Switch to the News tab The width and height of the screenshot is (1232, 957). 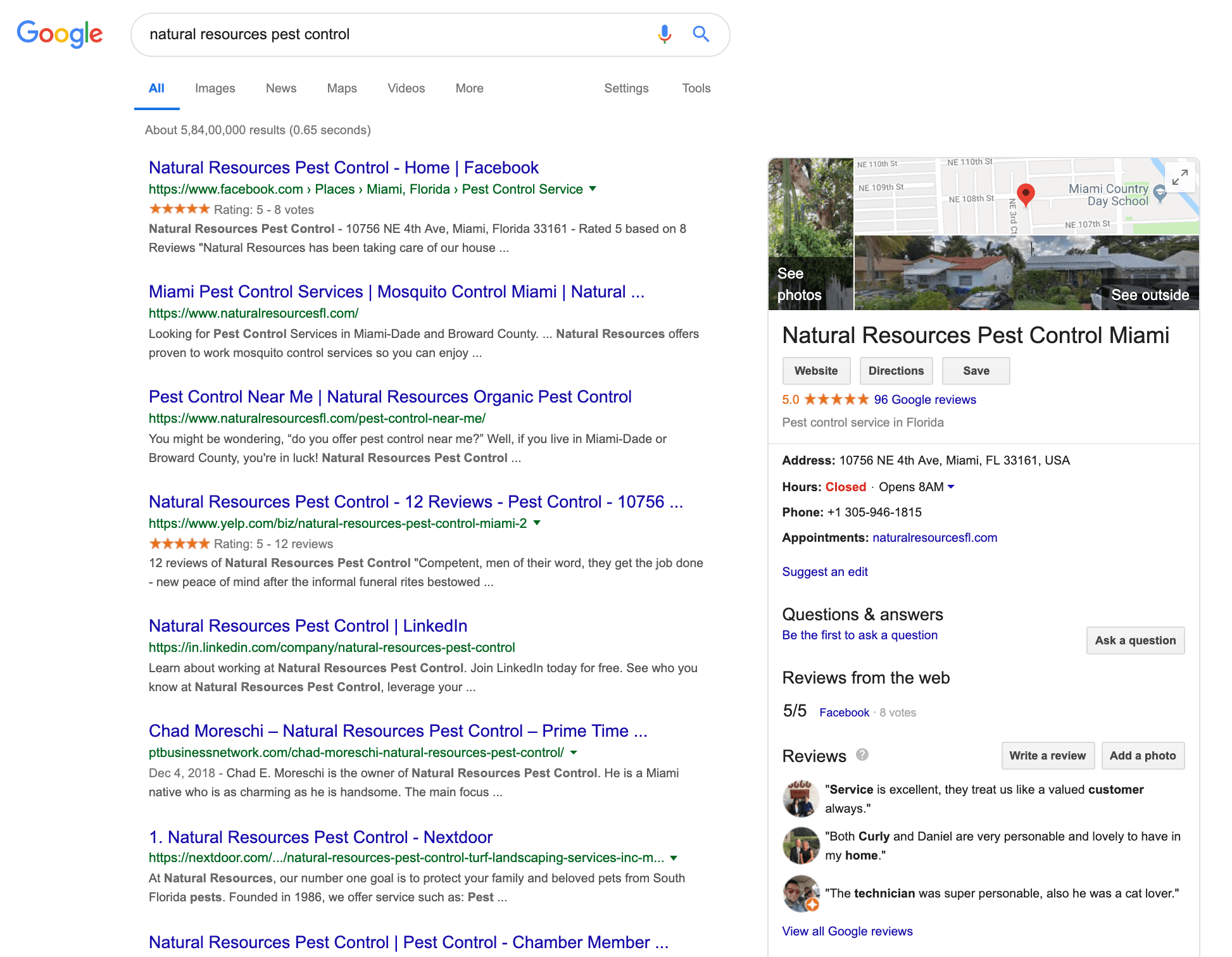281,88
